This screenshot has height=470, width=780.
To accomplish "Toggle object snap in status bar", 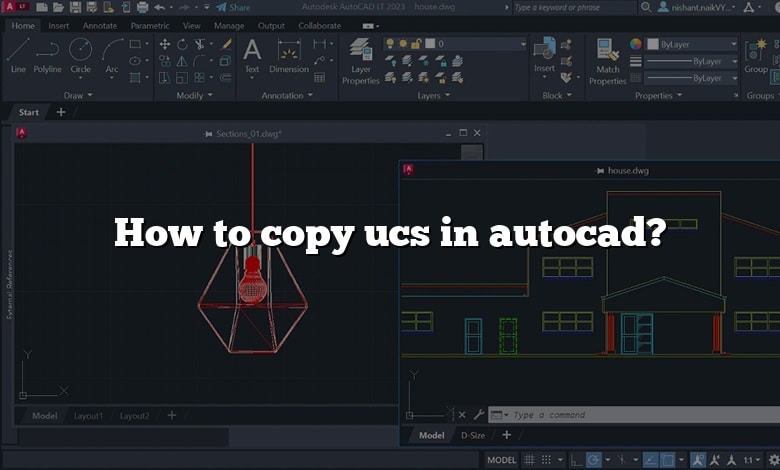I will tap(667, 460).
